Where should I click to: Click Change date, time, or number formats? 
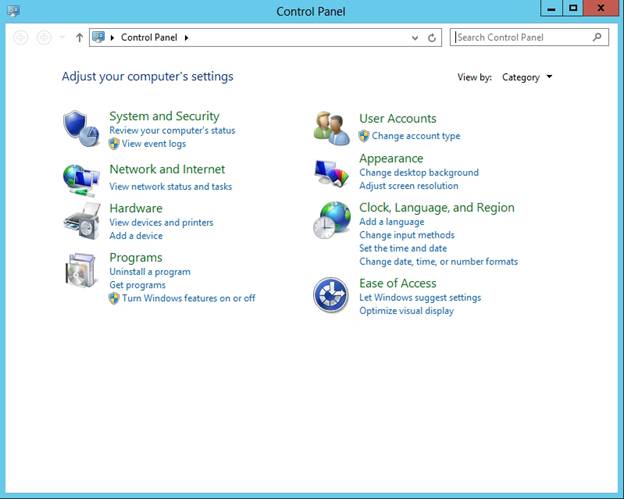point(439,262)
